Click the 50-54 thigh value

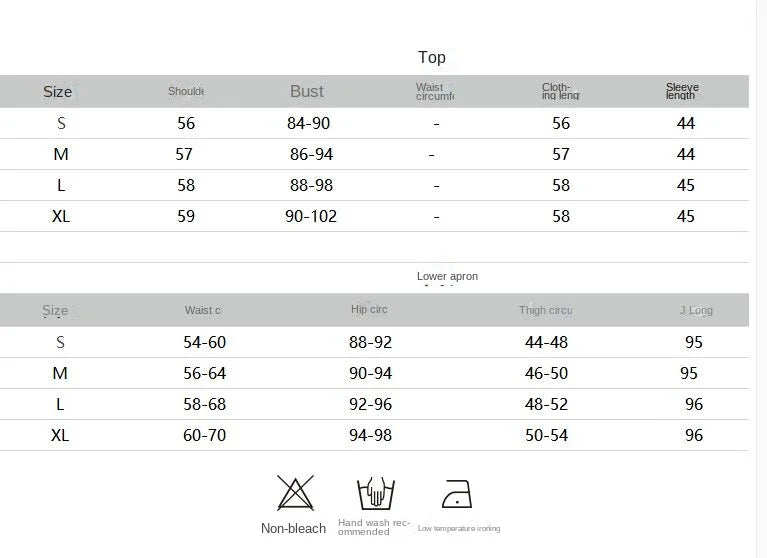(x=546, y=435)
